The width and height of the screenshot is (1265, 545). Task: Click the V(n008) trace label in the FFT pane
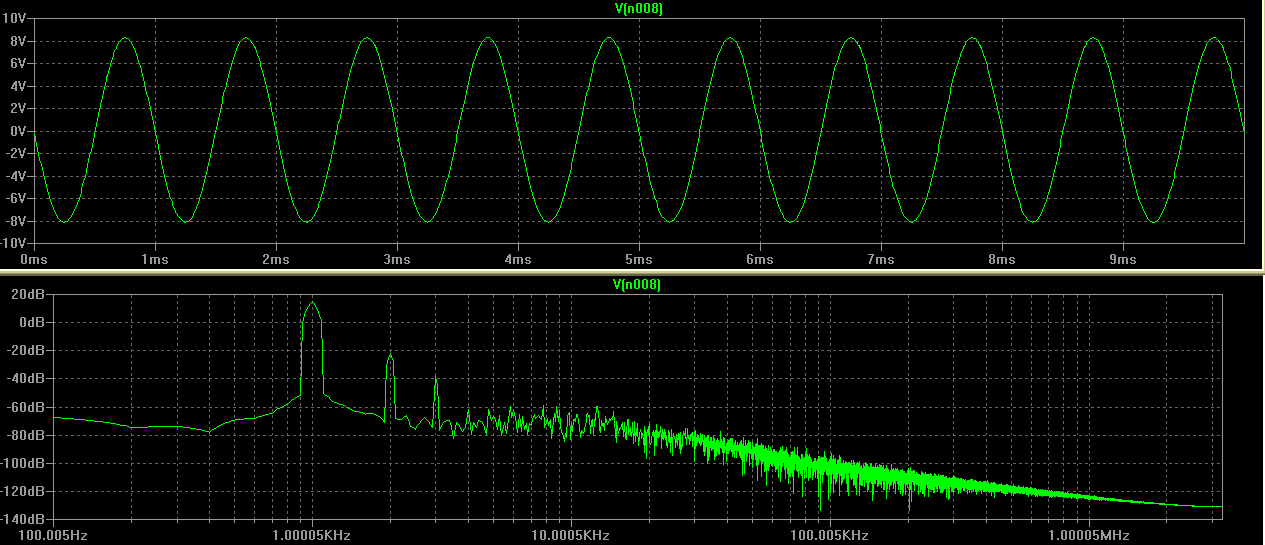(x=638, y=285)
